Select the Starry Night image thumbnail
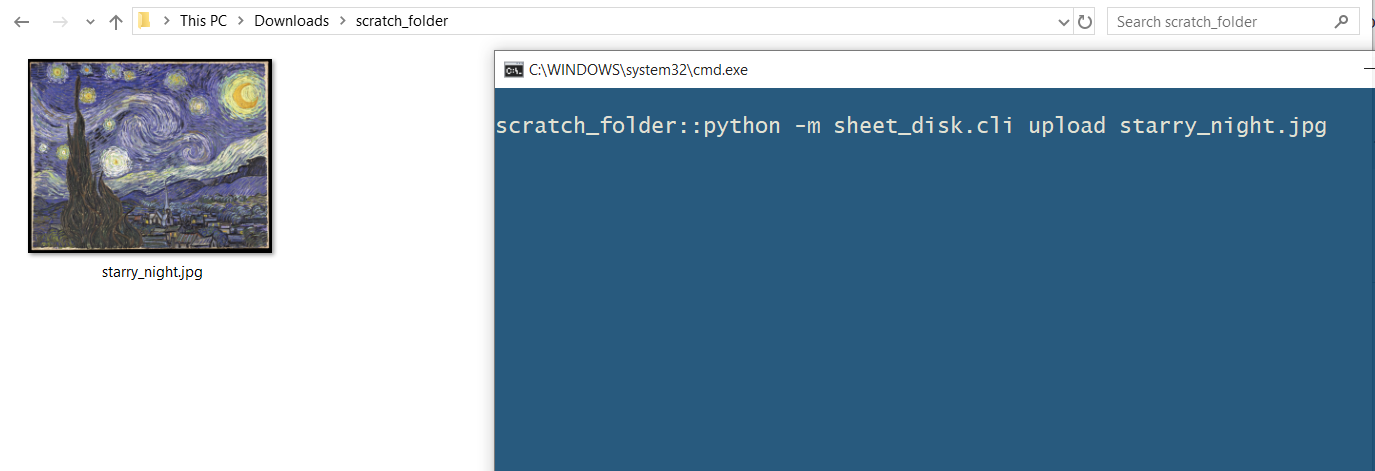1375x471 pixels. (x=150, y=155)
